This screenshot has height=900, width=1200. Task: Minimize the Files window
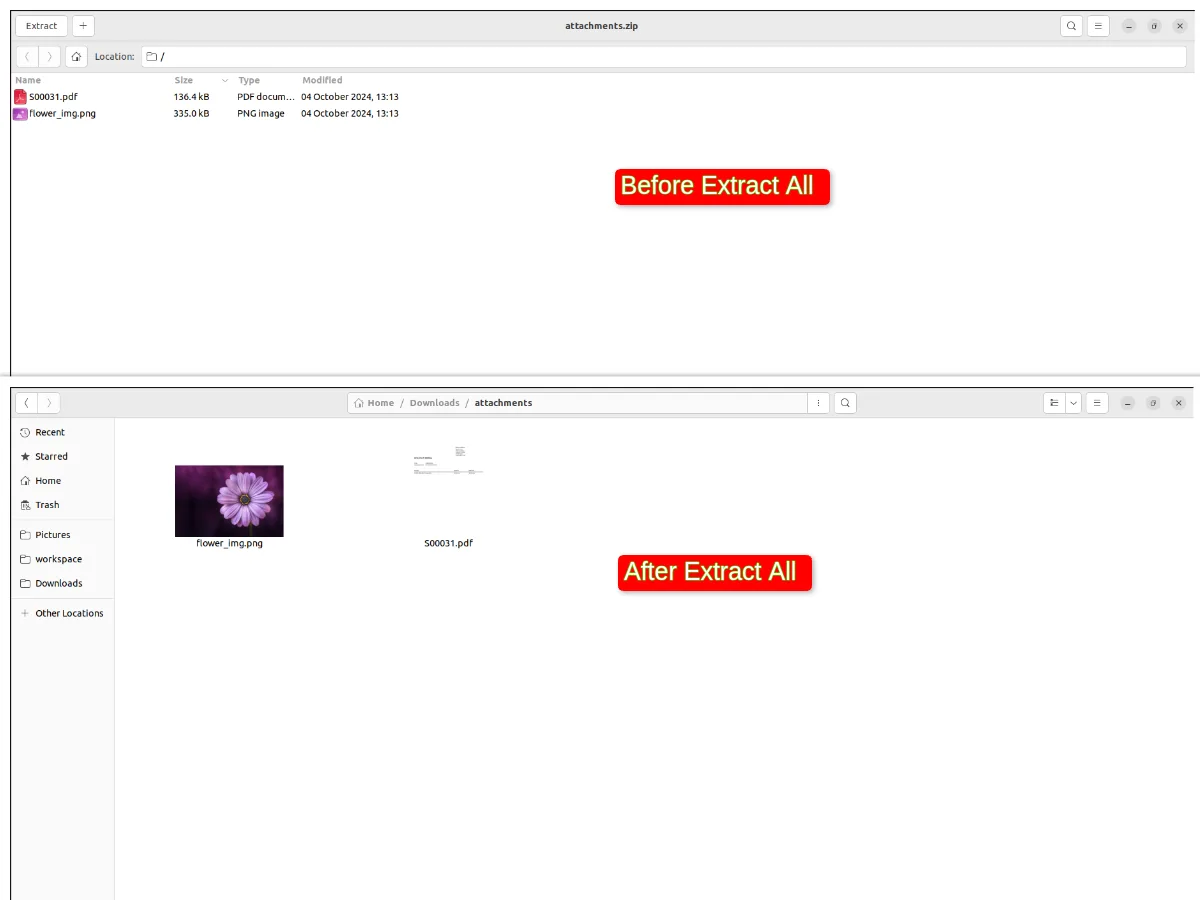[1128, 403]
